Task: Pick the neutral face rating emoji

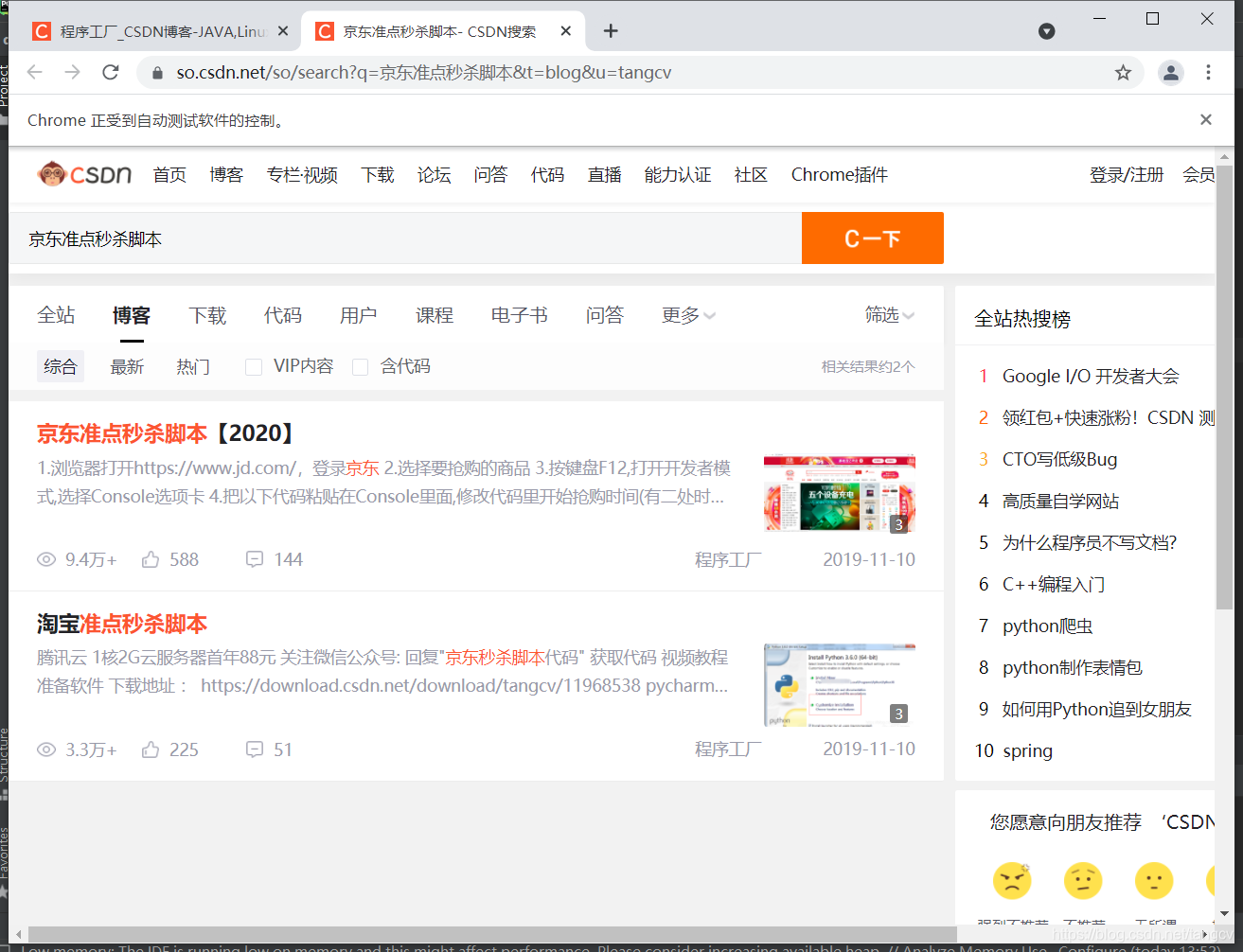Action: click(1154, 881)
